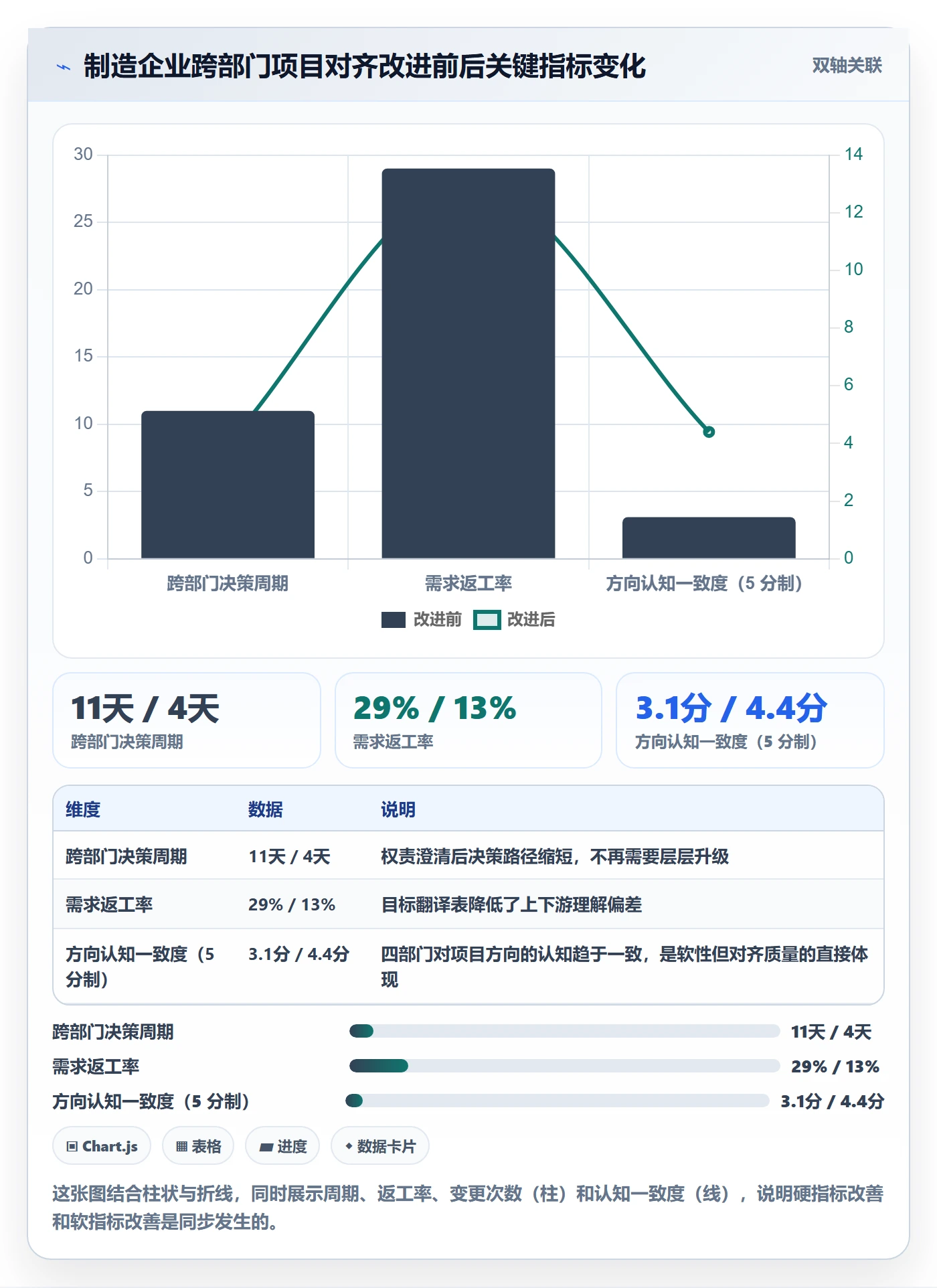Click the 说明 column header

(x=398, y=809)
